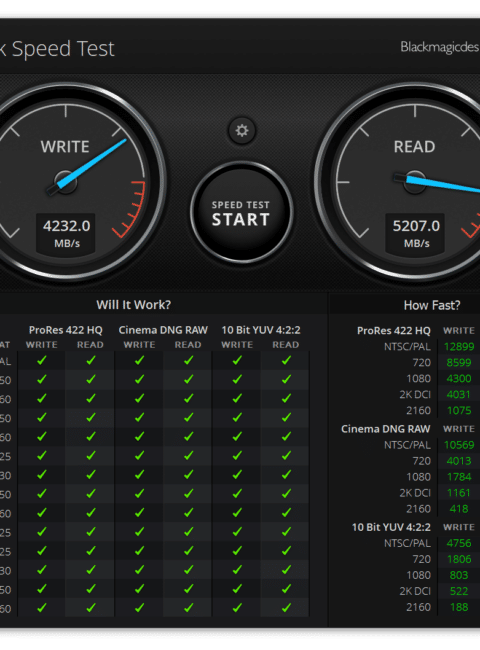Click 2K DCI label under How Fast Cinema DNG RAW

[x=415, y=493]
